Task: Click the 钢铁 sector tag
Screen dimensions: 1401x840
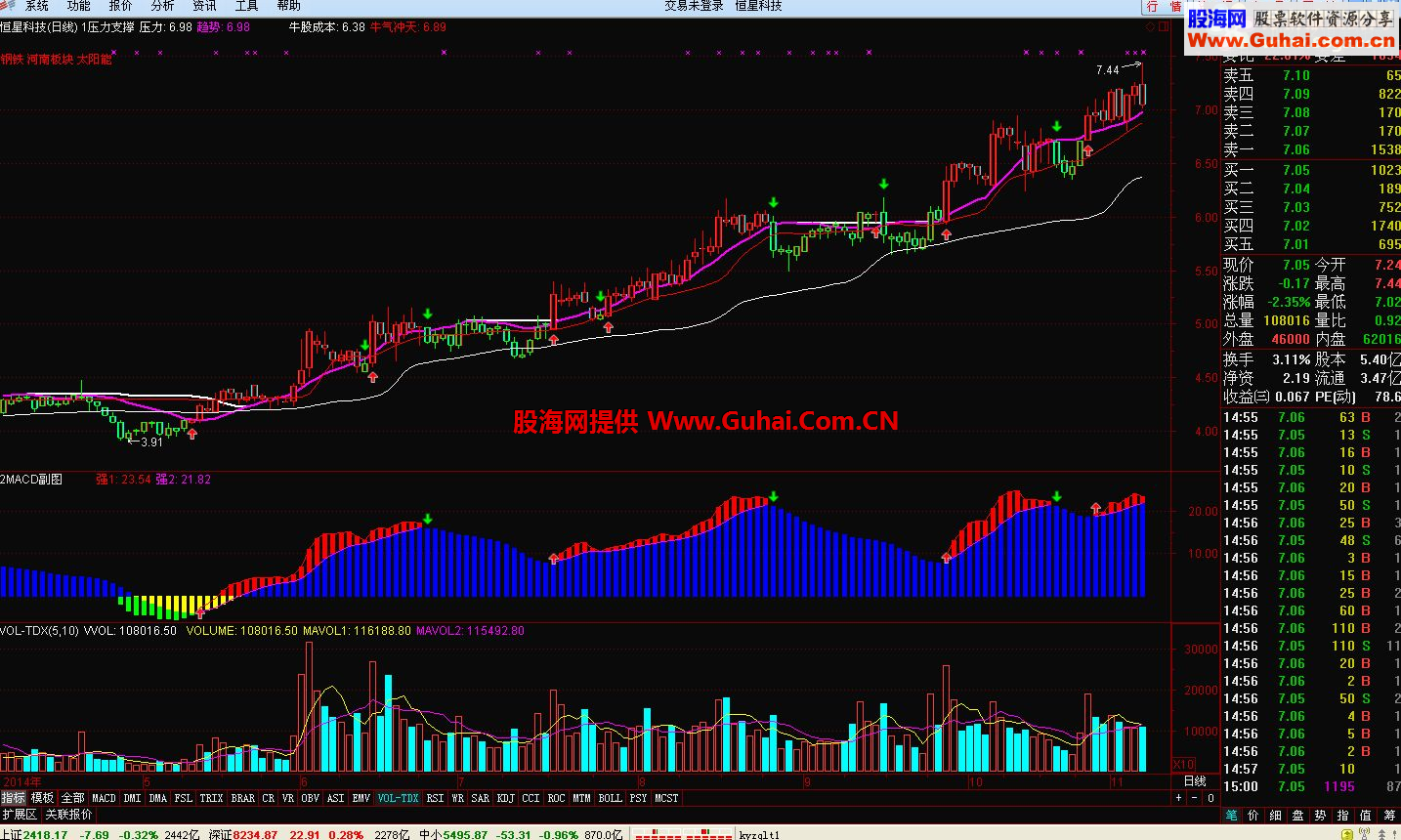Action: tap(12, 60)
